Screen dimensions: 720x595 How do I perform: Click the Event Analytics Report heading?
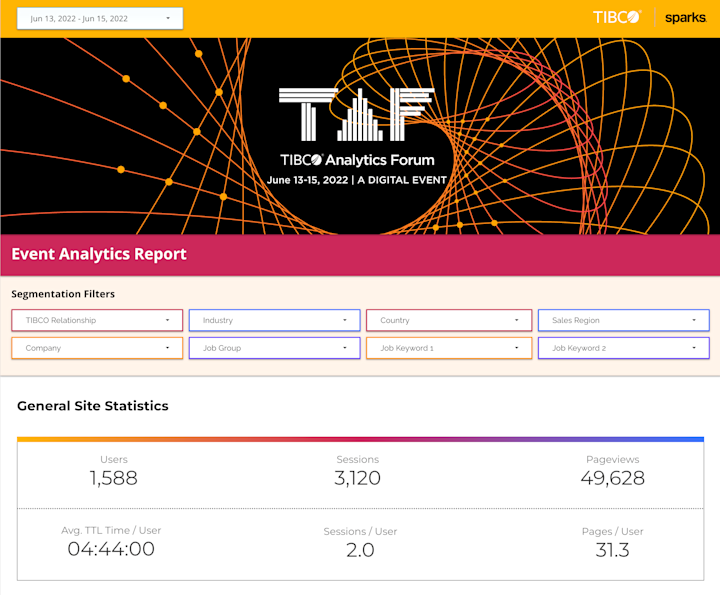pos(99,254)
